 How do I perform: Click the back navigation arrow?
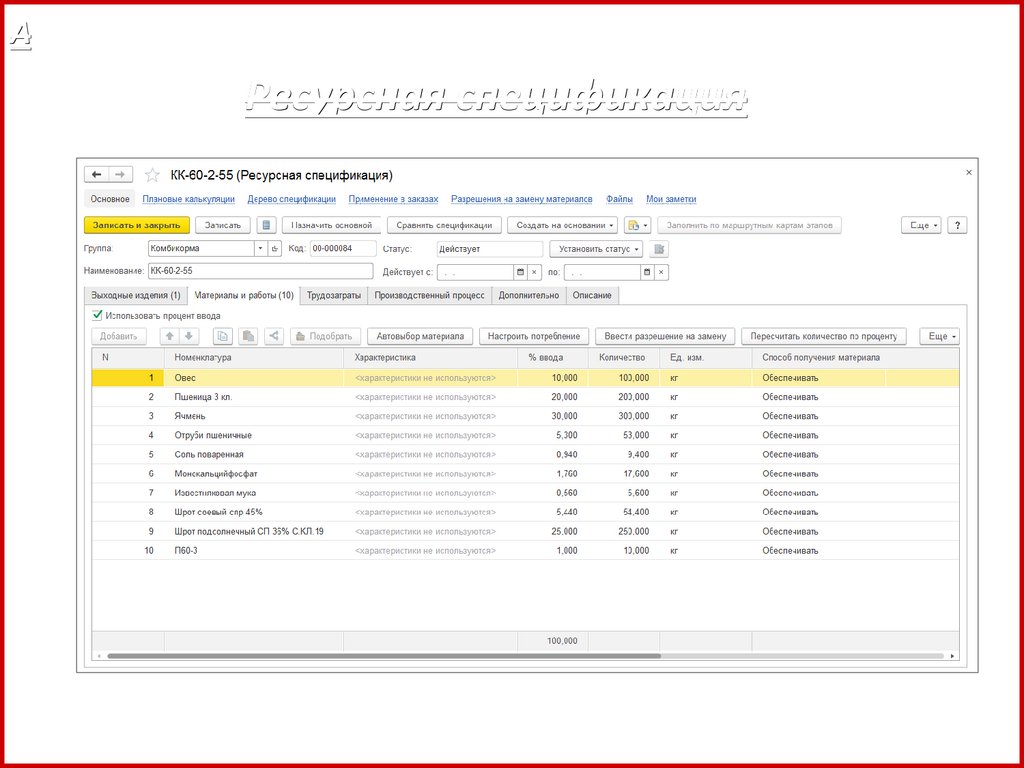point(97,174)
